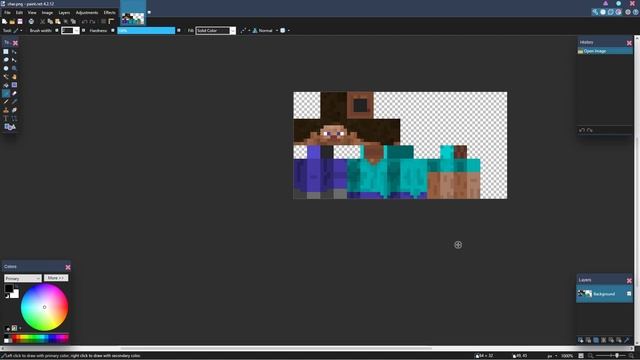Open the Brush width dropdown arrow
The width and height of the screenshot is (640, 360).
pos(76,31)
